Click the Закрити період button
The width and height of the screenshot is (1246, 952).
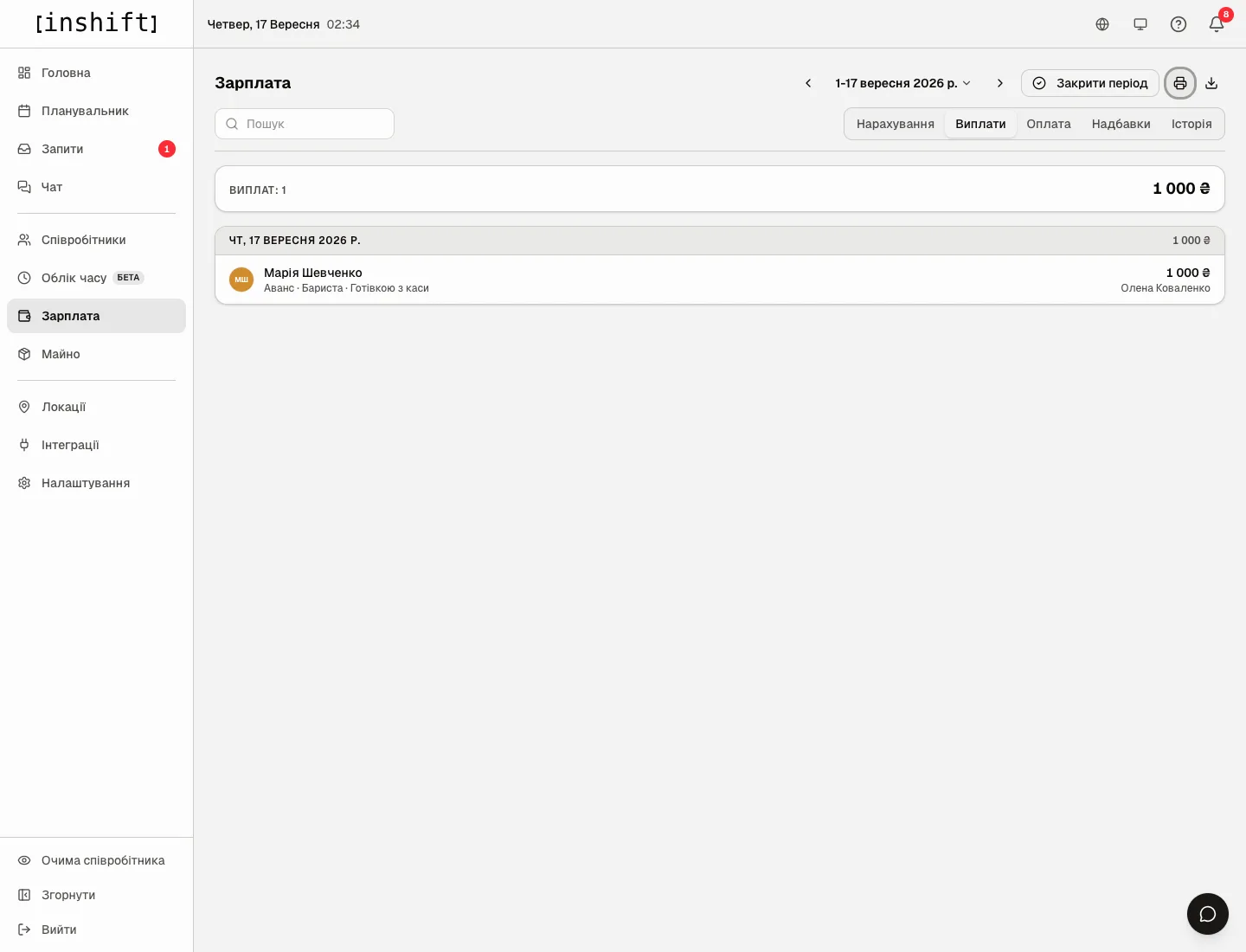pos(1090,83)
